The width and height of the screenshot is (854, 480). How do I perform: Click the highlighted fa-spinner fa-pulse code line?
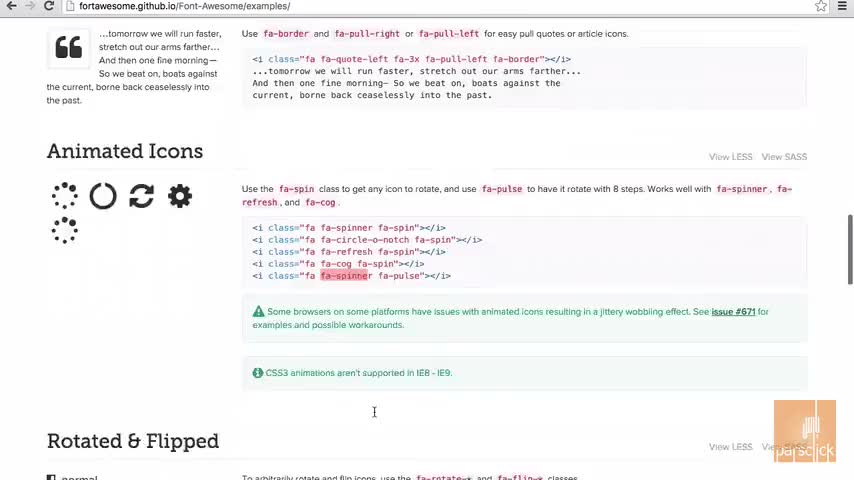351,276
